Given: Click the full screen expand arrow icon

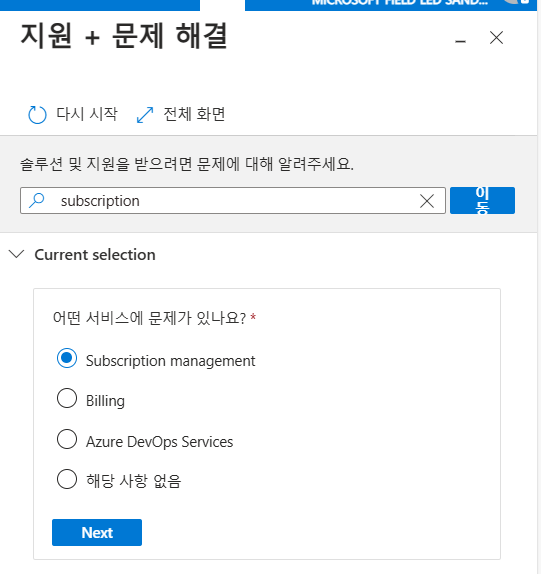Looking at the screenshot, I should [x=145, y=115].
